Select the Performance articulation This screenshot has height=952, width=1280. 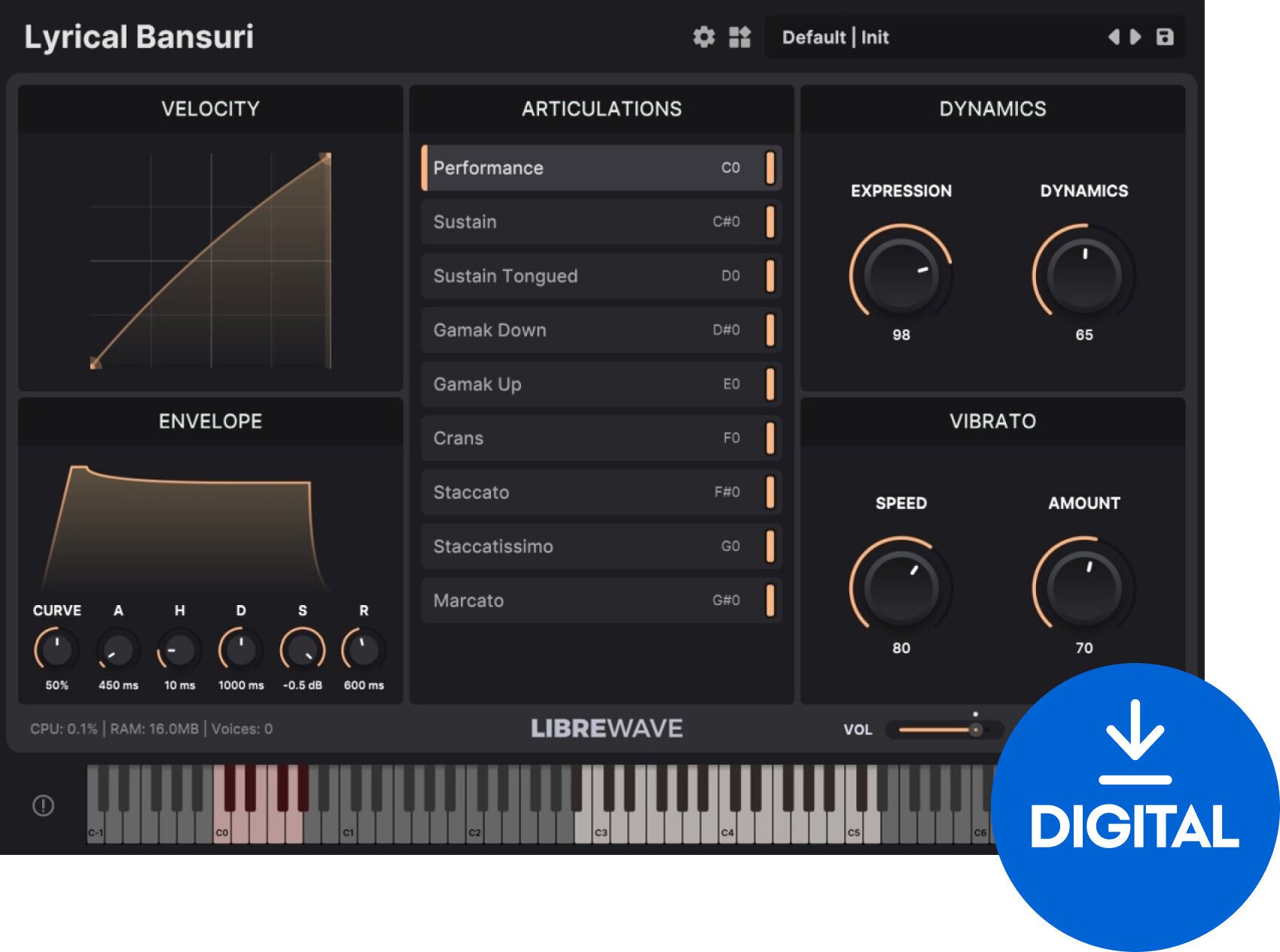tap(601, 168)
